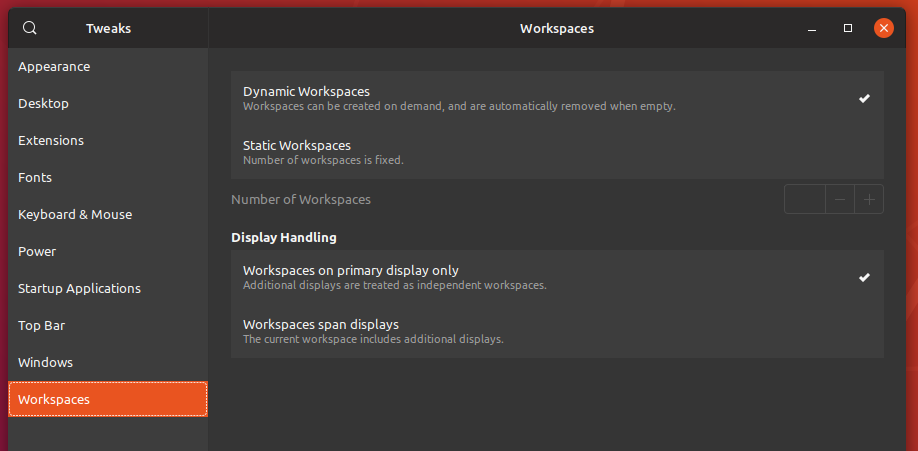Click 'The current workspace includes additional displays.' text
Viewport: 918px width, 451px height.
373,339
